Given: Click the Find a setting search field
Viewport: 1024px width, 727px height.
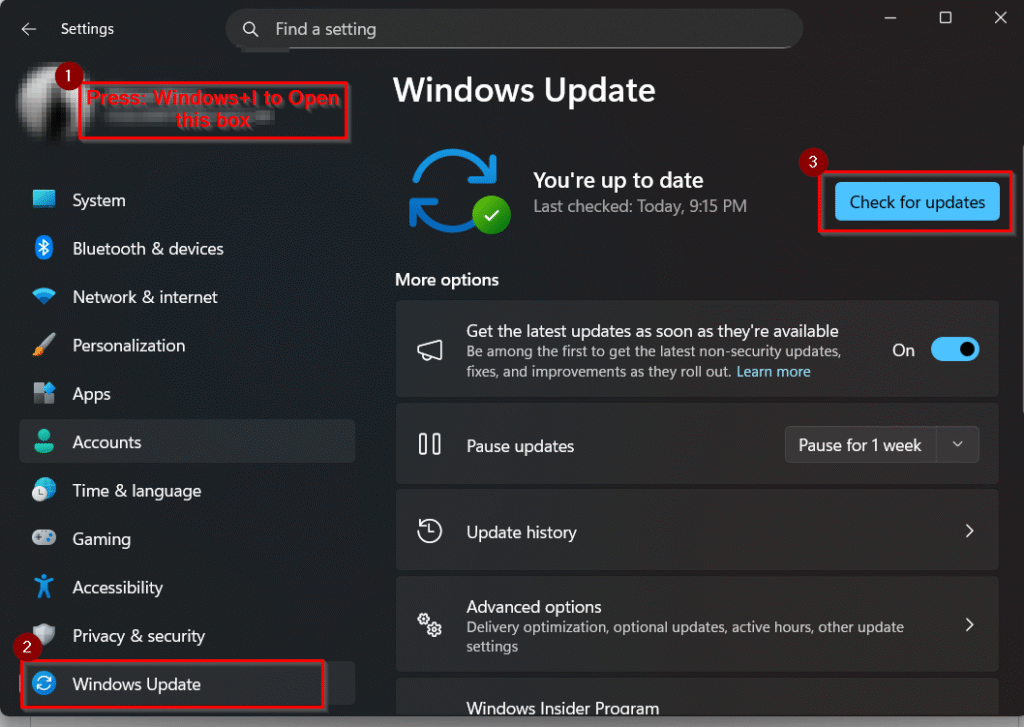Looking at the screenshot, I should coord(514,29).
